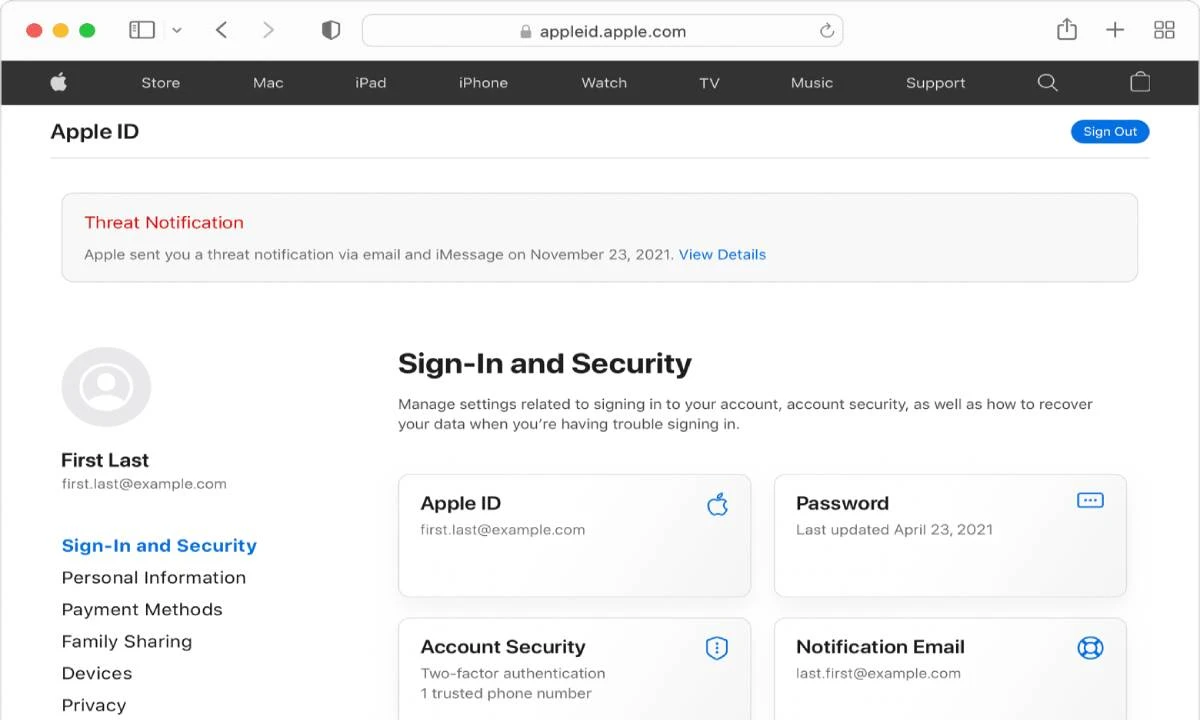Click the 1 trusted phone number text
This screenshot has height=720, width=1200.
[x=506, y=693]
